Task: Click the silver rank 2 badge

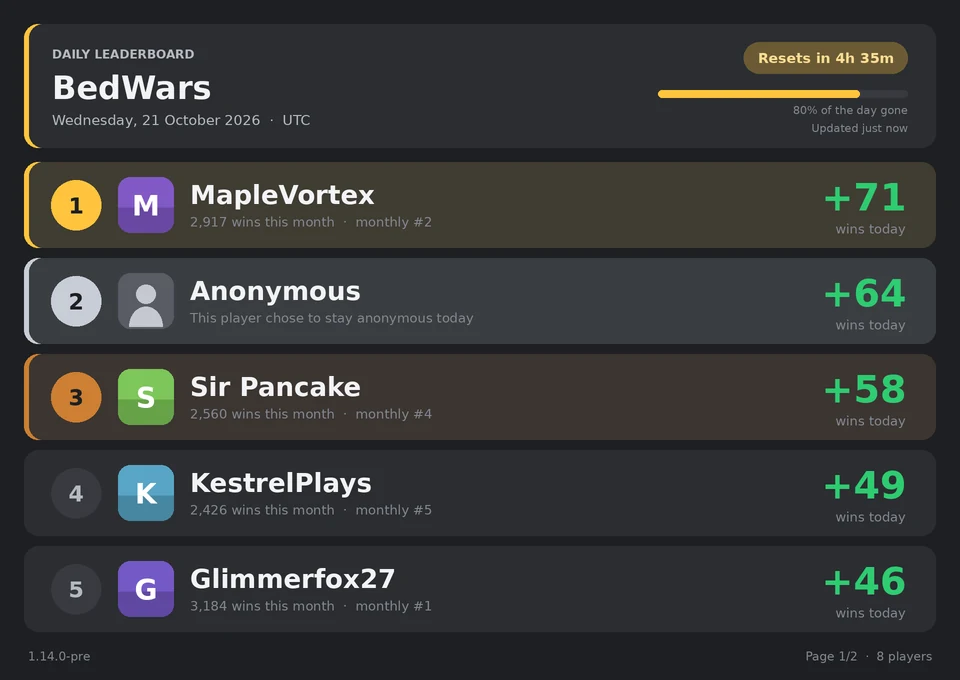Action: coord(76,301)
